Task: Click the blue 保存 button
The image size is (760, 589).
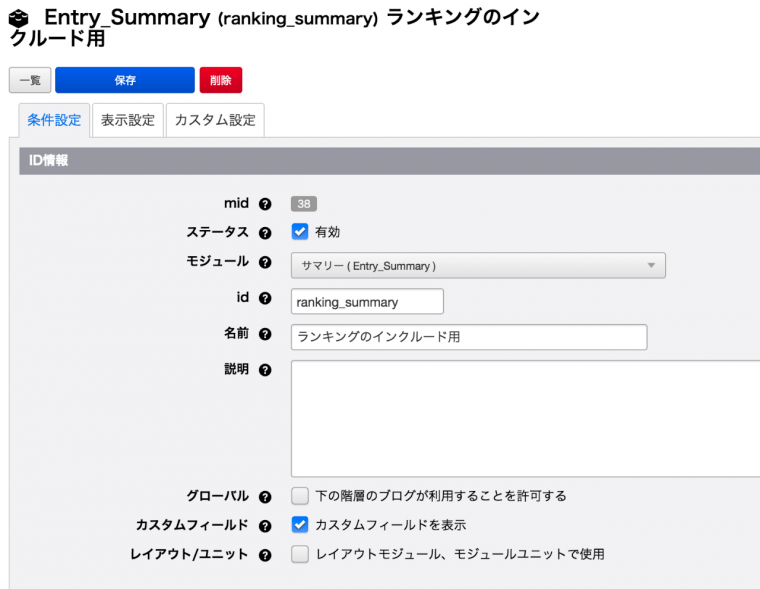Action: [125, 81]
